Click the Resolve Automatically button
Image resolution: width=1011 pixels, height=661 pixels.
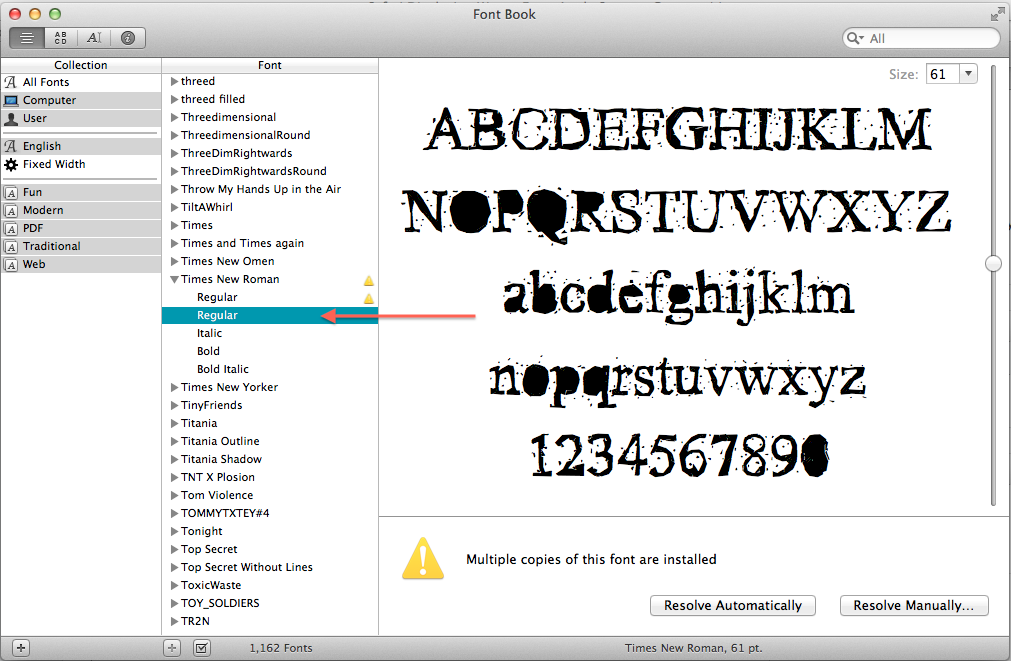coord(732,605)
